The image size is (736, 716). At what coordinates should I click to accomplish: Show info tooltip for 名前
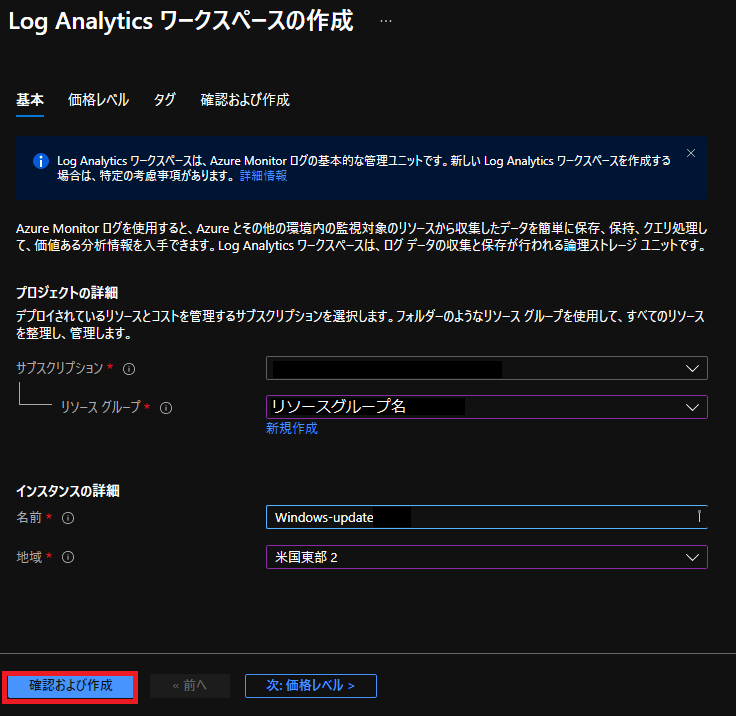coord(68,518)
